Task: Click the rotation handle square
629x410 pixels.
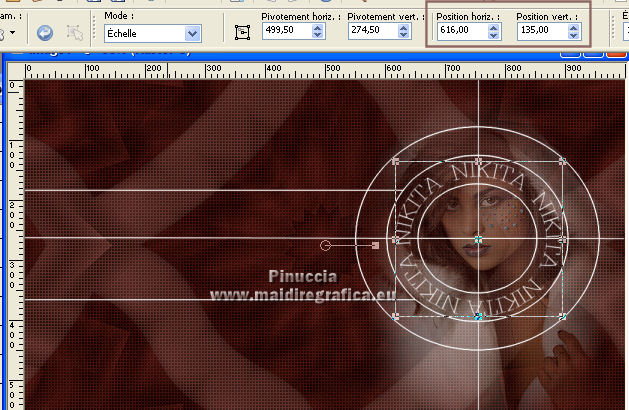Action: 375,245
